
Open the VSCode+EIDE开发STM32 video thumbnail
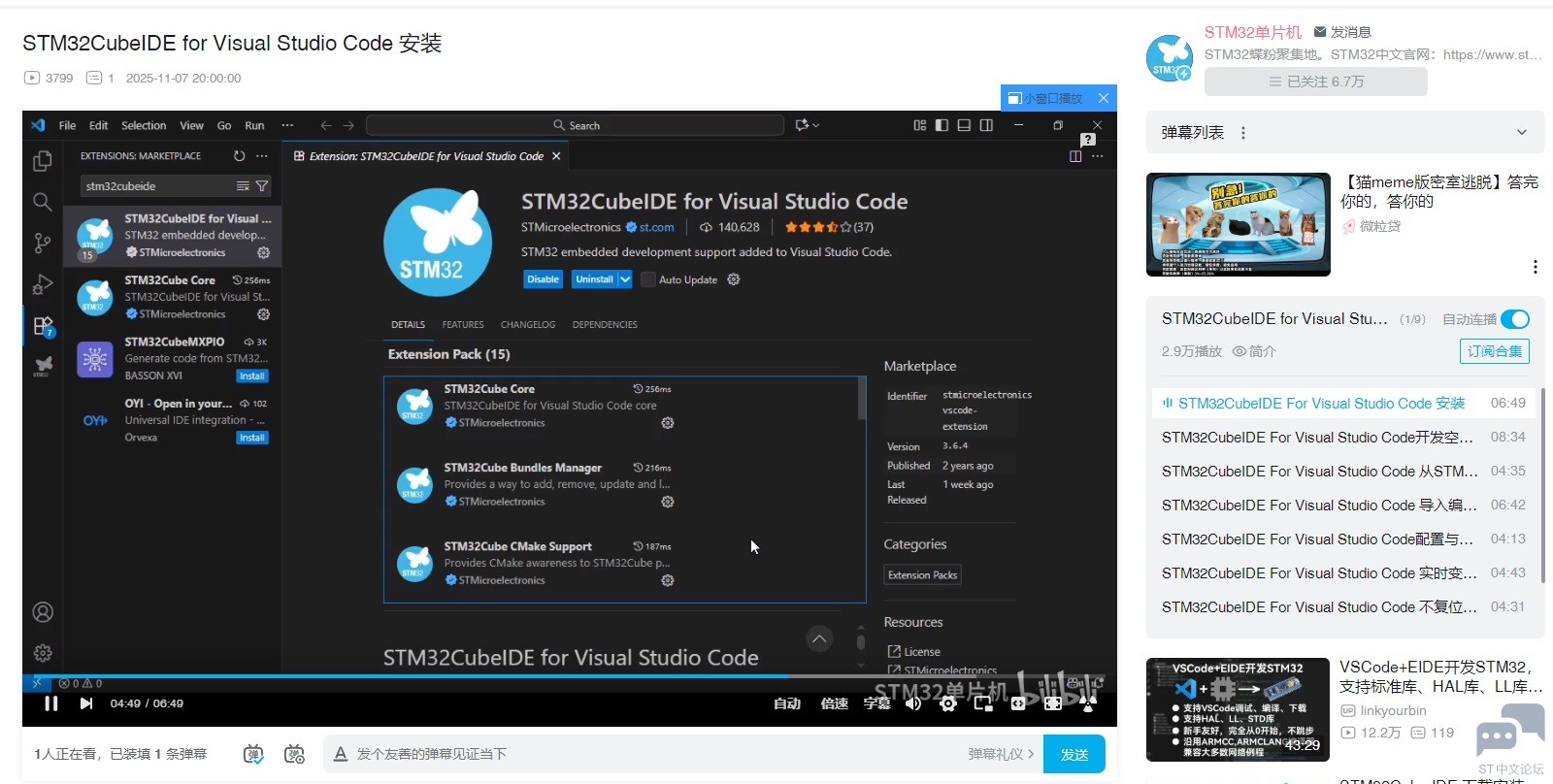pos(1238,709)
